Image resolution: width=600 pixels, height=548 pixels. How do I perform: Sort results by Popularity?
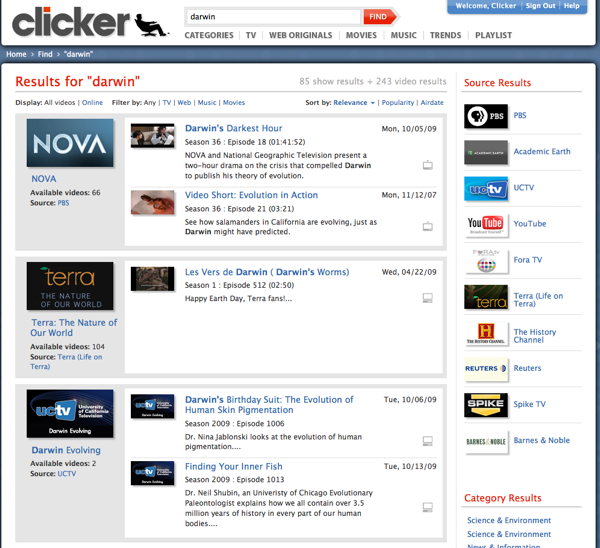(398, 103)
